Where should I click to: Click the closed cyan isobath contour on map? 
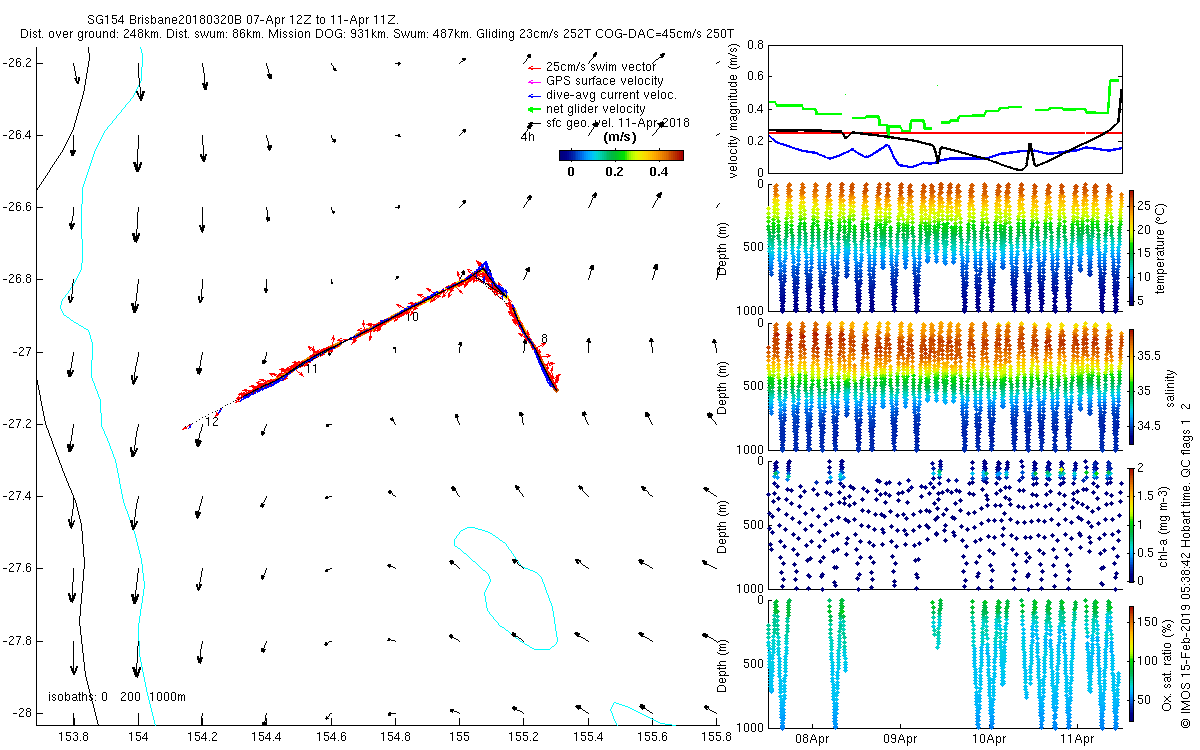(505, 587)
